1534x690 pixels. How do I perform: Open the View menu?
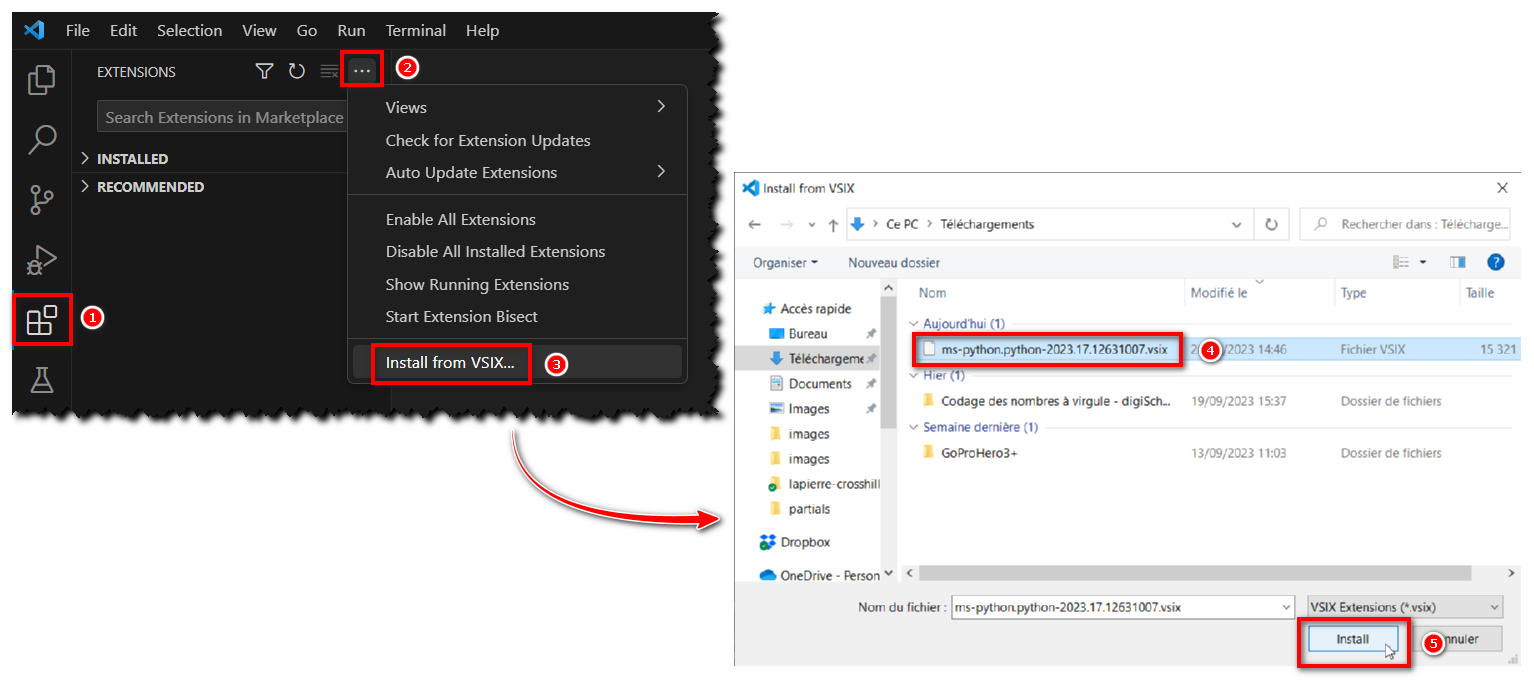(x=259, y=30)
